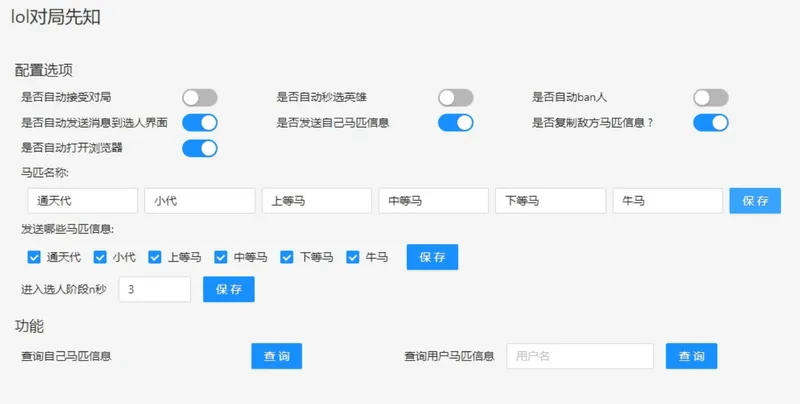Disable 是否自动发送消息到选人界面 toggle
The image size is (800, 404).
pos(200,123)
